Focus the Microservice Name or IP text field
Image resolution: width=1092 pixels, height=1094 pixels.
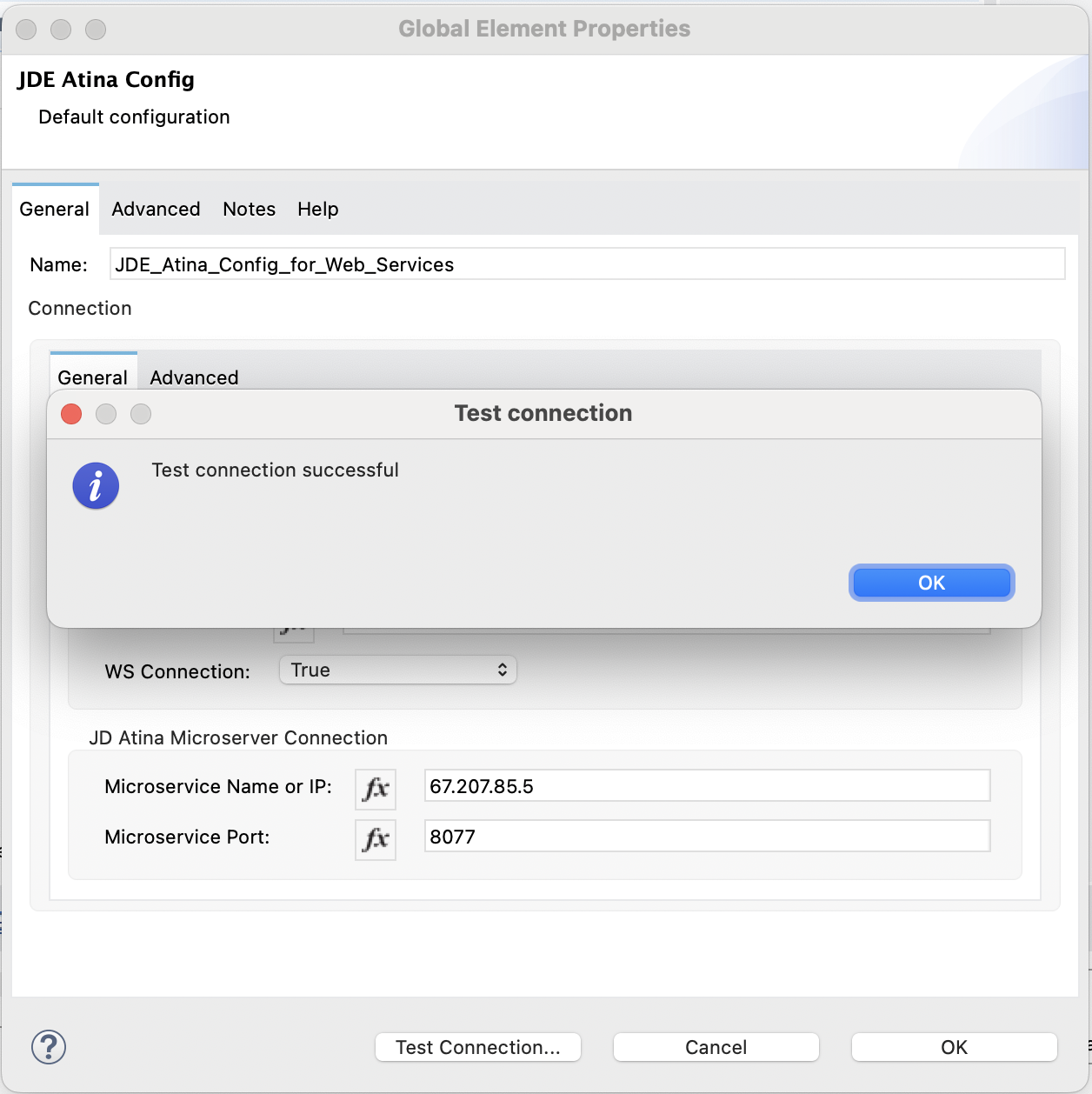[706, 786]
